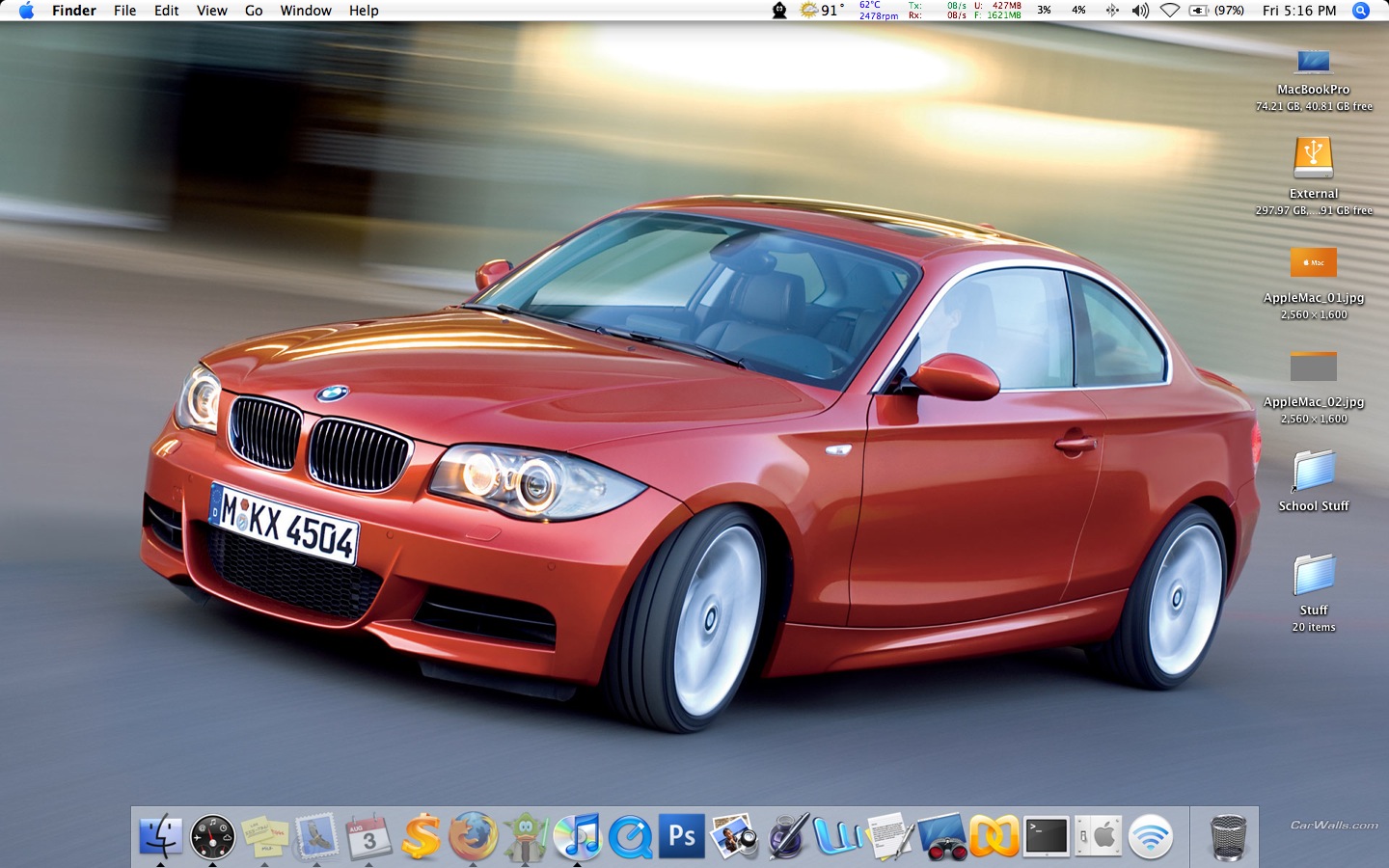The width and height of the screenshot is (1389, 868).
Task: Open the Go menu
Action: (x=254, y=11)
